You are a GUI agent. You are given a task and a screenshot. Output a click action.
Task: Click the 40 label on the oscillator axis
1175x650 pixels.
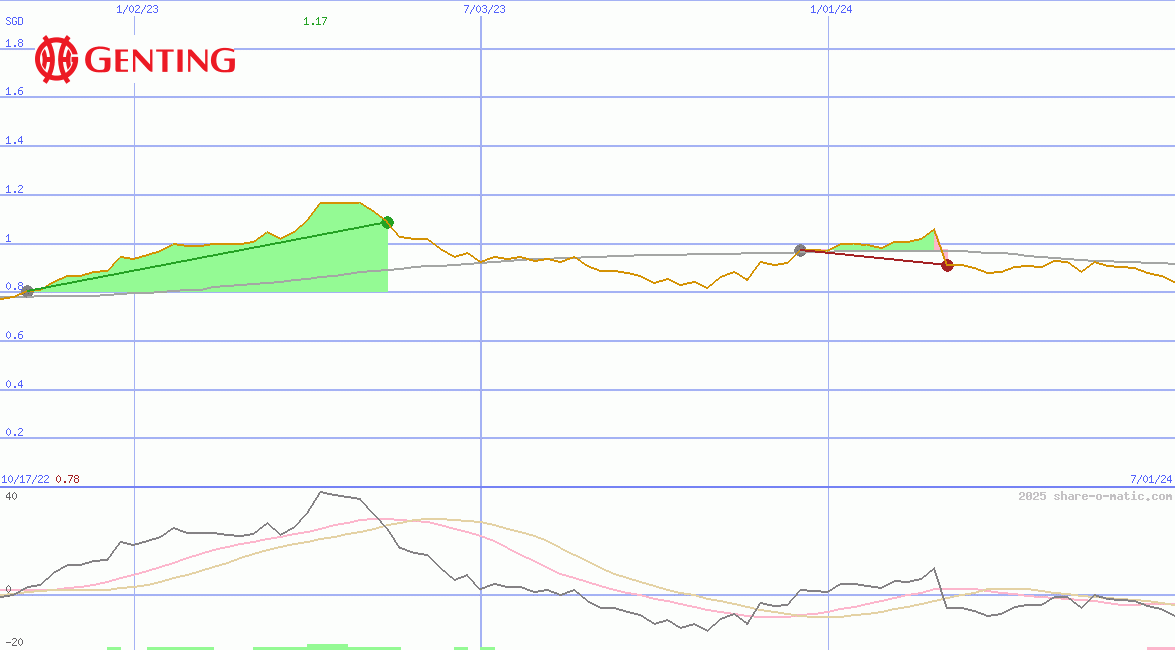point(11,496)
